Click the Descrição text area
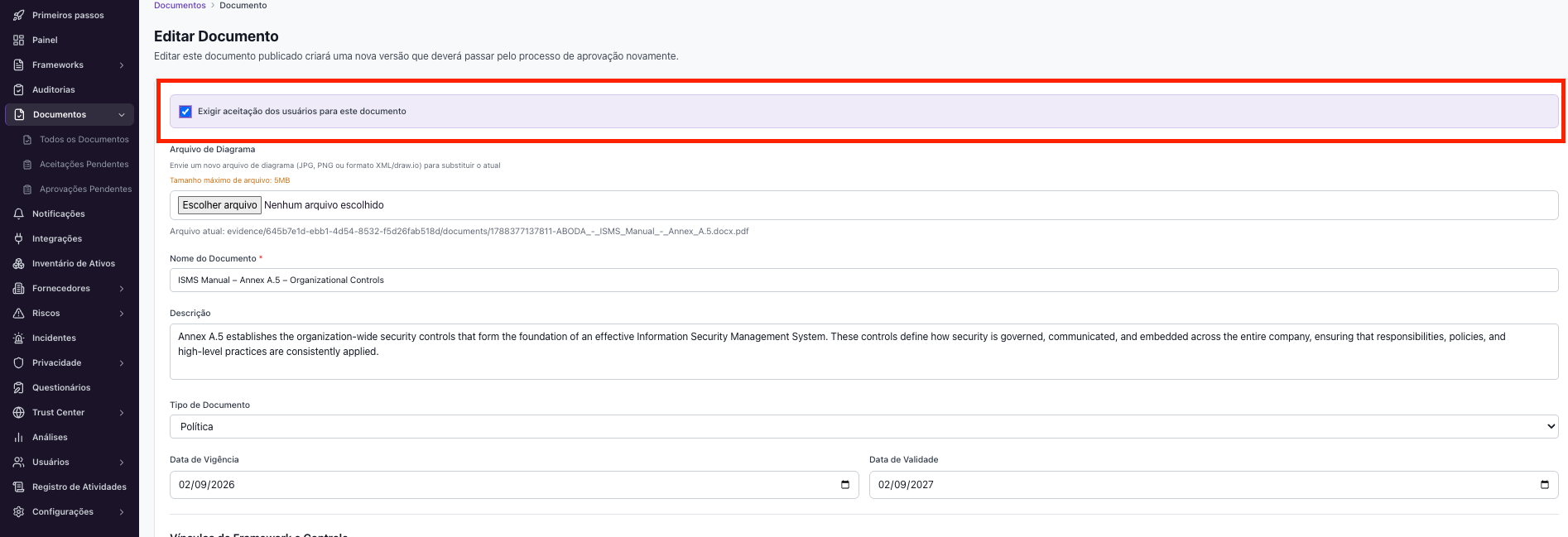This screenshot has width=1568, height=537. (x=863, y=352)
